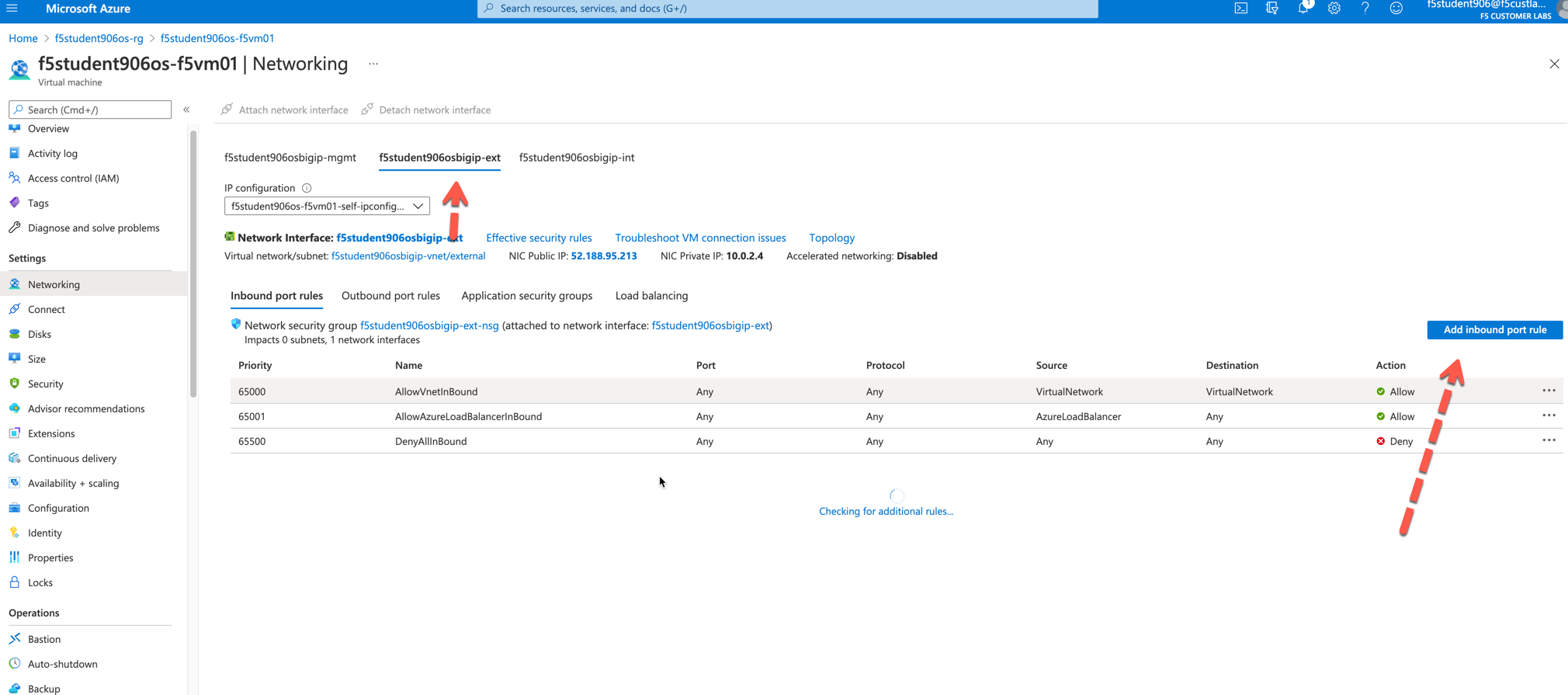Click the Identity key icon

coord(15,533)
